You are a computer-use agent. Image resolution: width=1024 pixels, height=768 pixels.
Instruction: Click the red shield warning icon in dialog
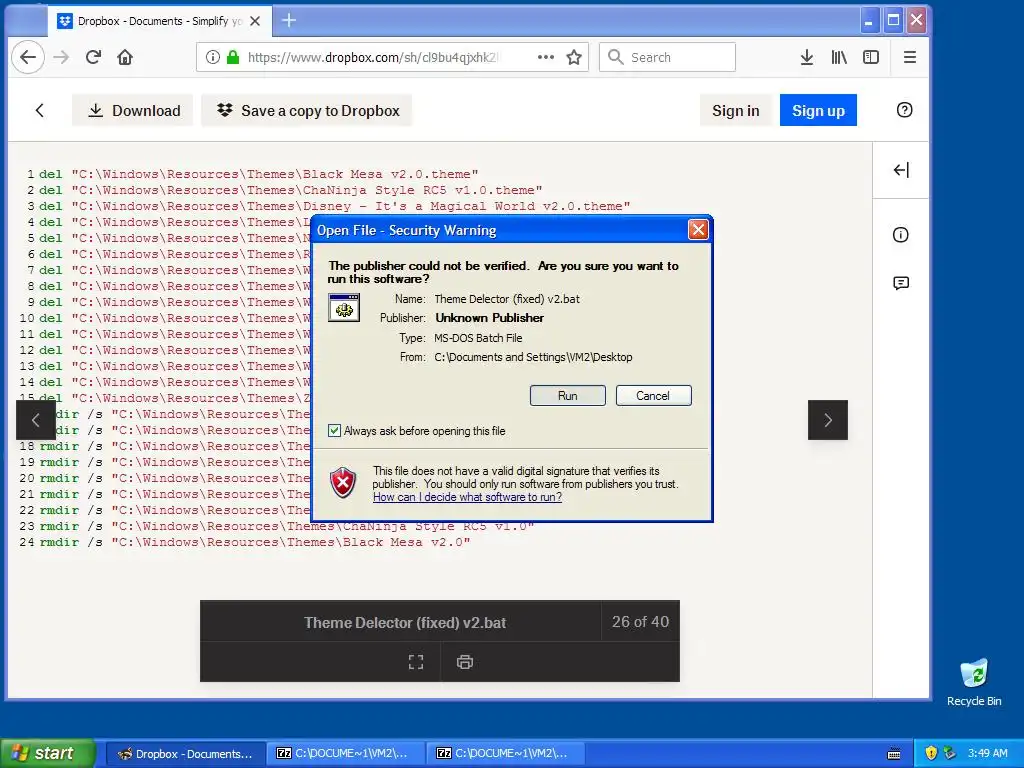(344, 483)
